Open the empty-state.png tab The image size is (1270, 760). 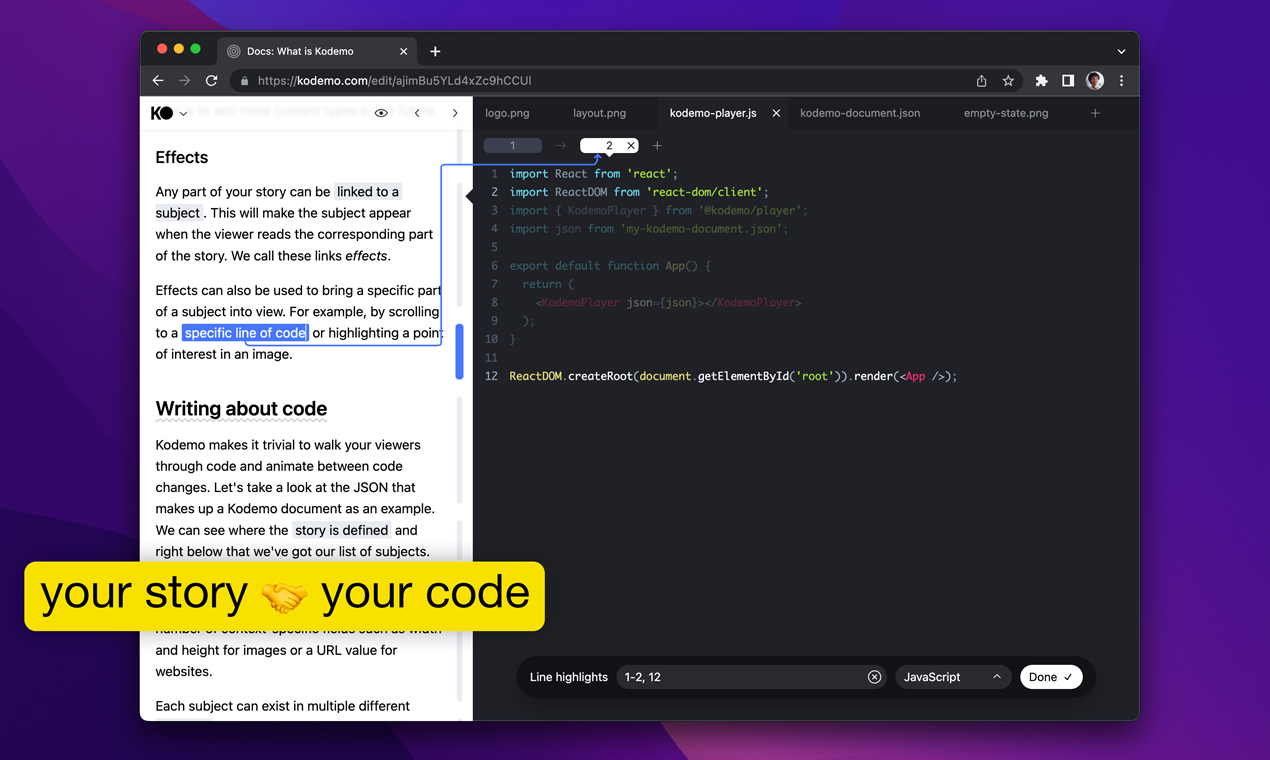tap(1006, 113)
